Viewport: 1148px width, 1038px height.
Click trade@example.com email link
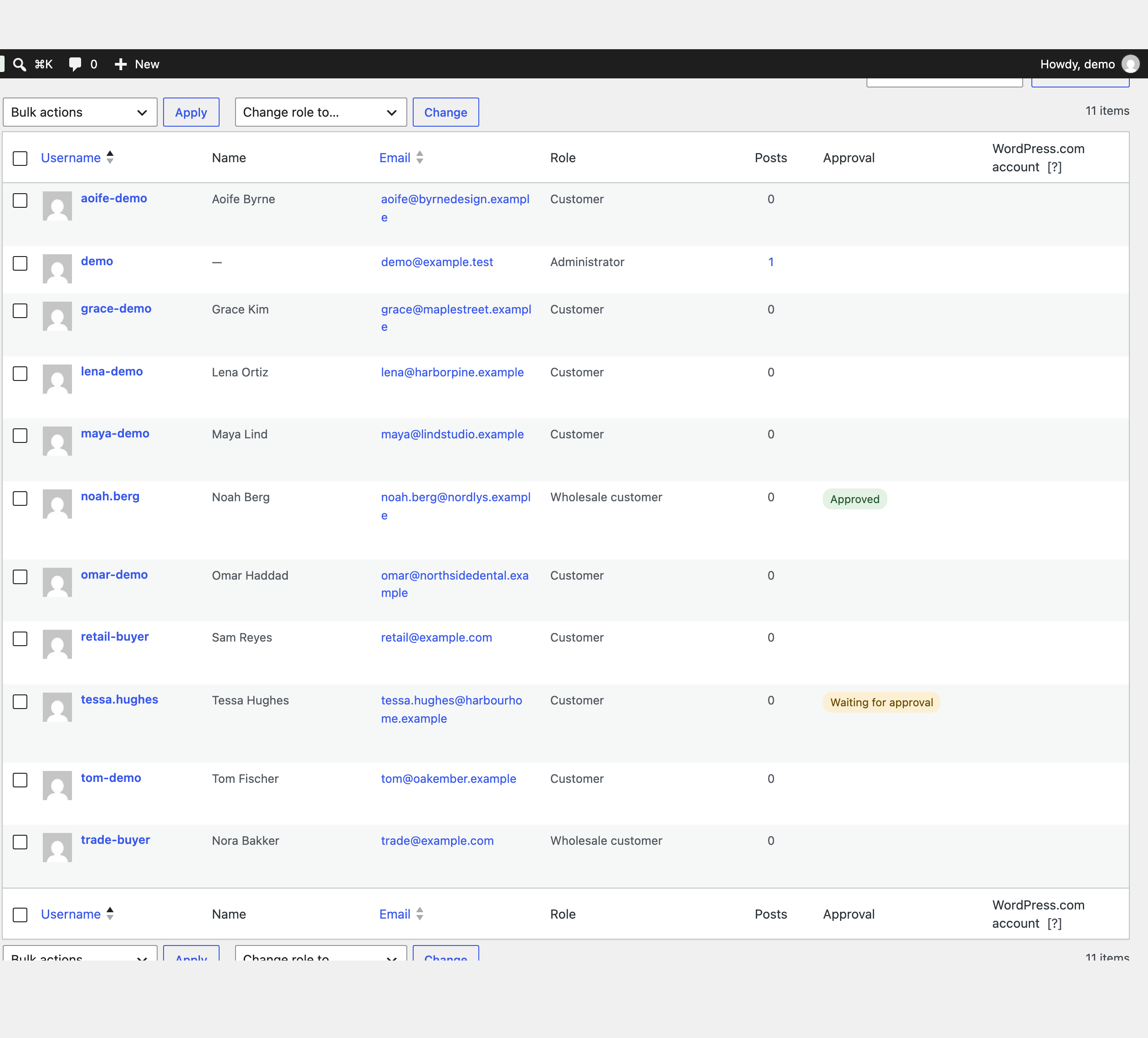click(437, 841)
